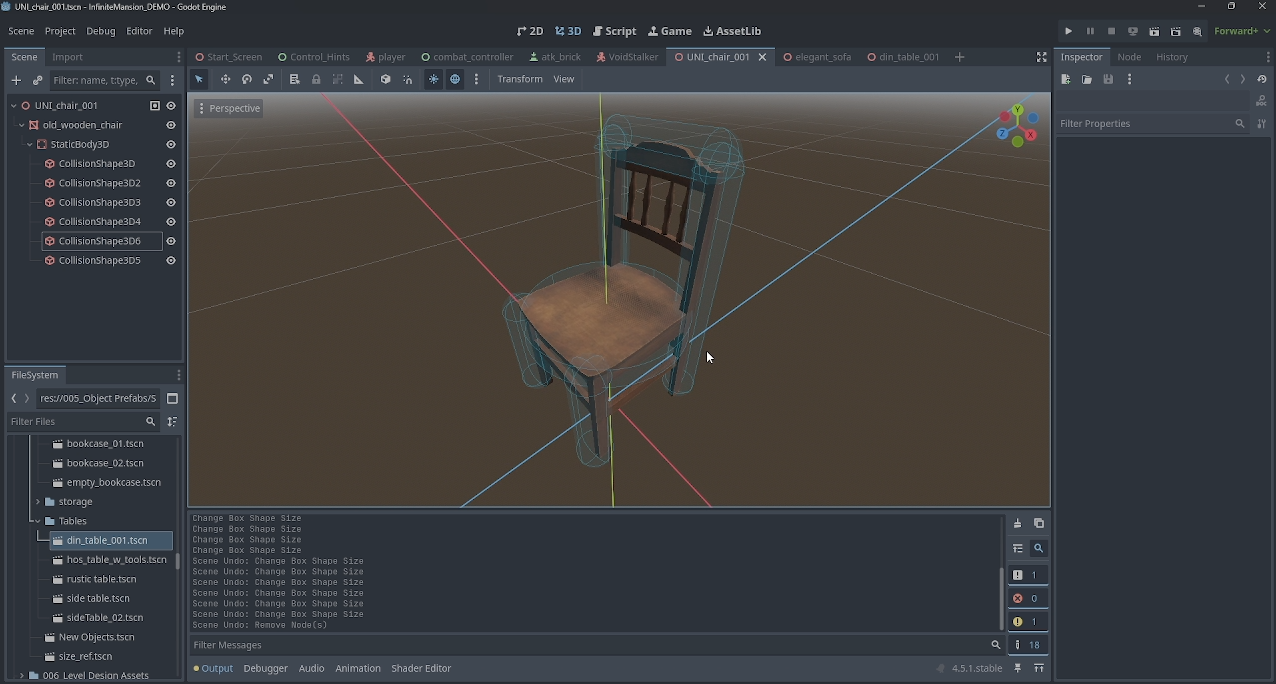1276x684 pixels.
Task: Choose the Scale mode tool
Action: tap(268, 79)
